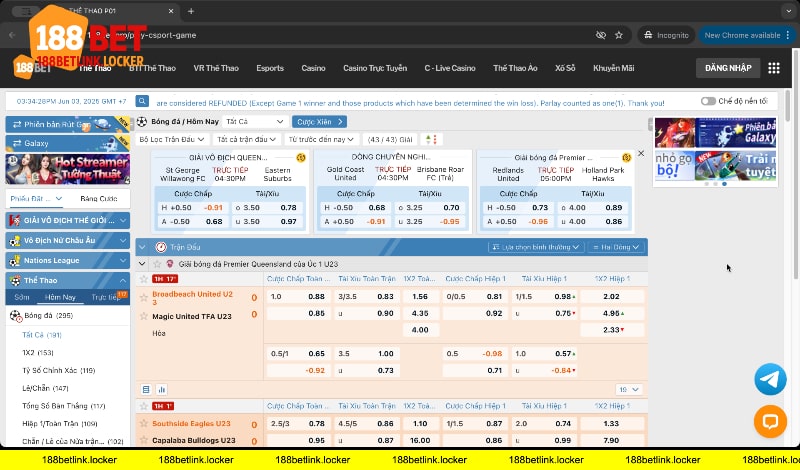Open the Tất Cả (191) sidebar link

pos(42,335)
